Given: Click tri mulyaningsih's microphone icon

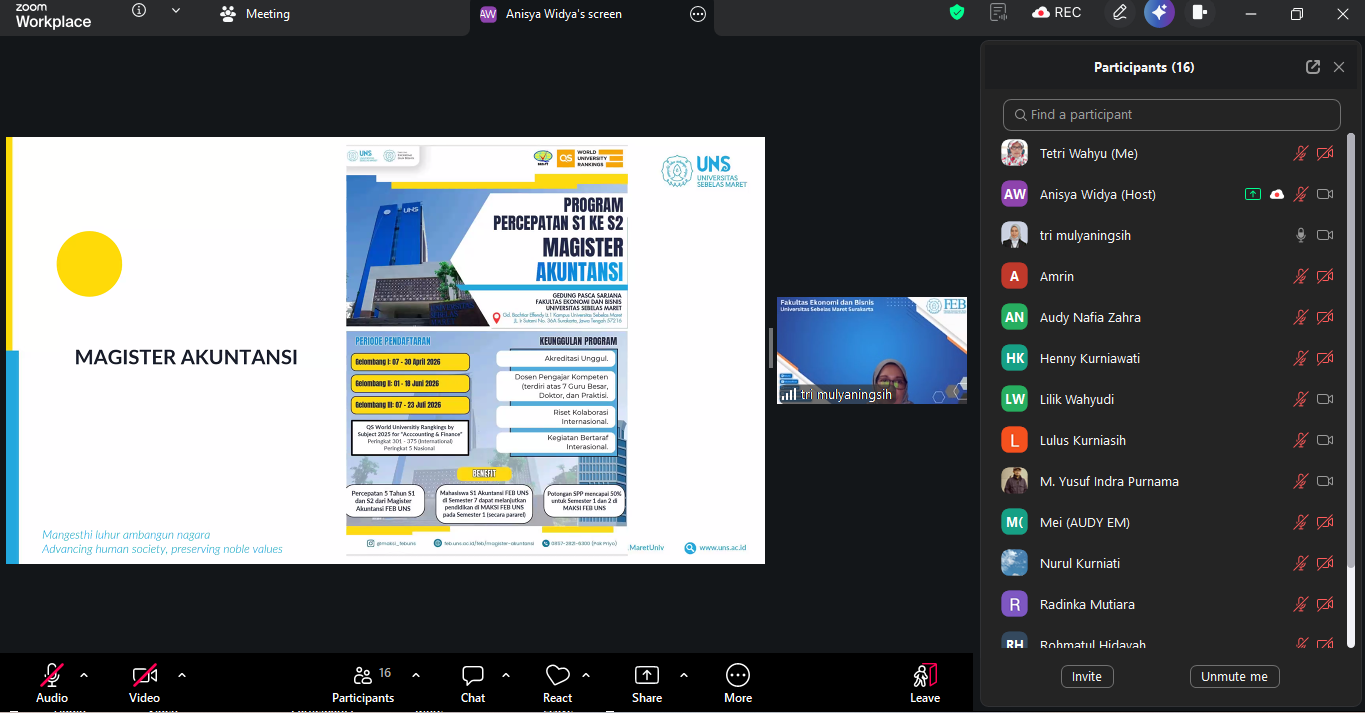Looking at the screenshot, I should tap(1301, 235).
